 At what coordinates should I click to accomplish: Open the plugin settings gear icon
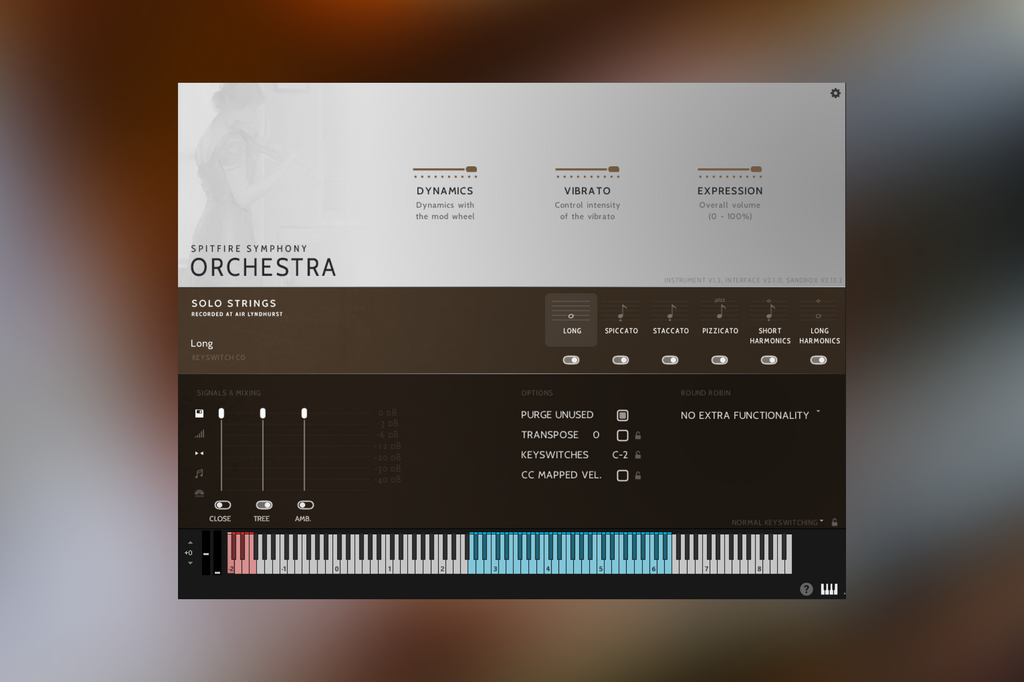pyautogui.click(x=836, y=92)
